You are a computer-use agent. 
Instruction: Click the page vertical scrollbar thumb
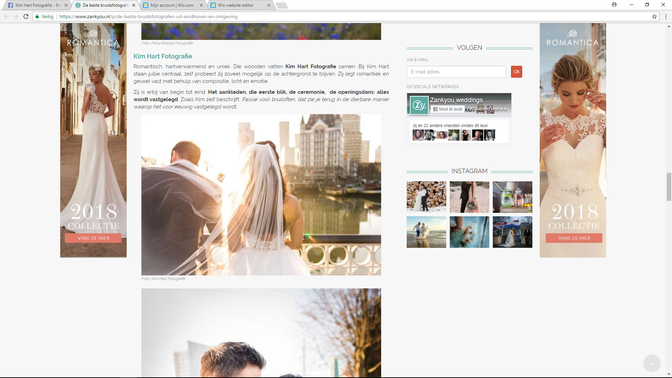pos(669,186)
